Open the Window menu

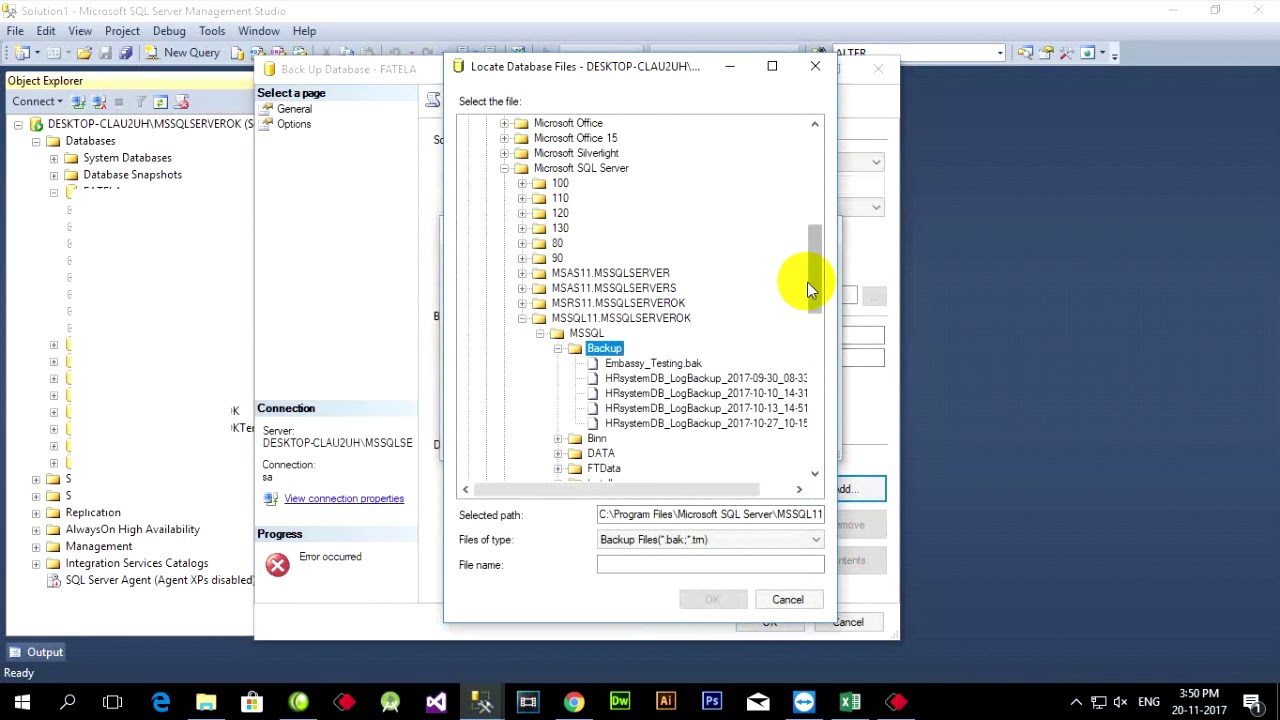259,31
